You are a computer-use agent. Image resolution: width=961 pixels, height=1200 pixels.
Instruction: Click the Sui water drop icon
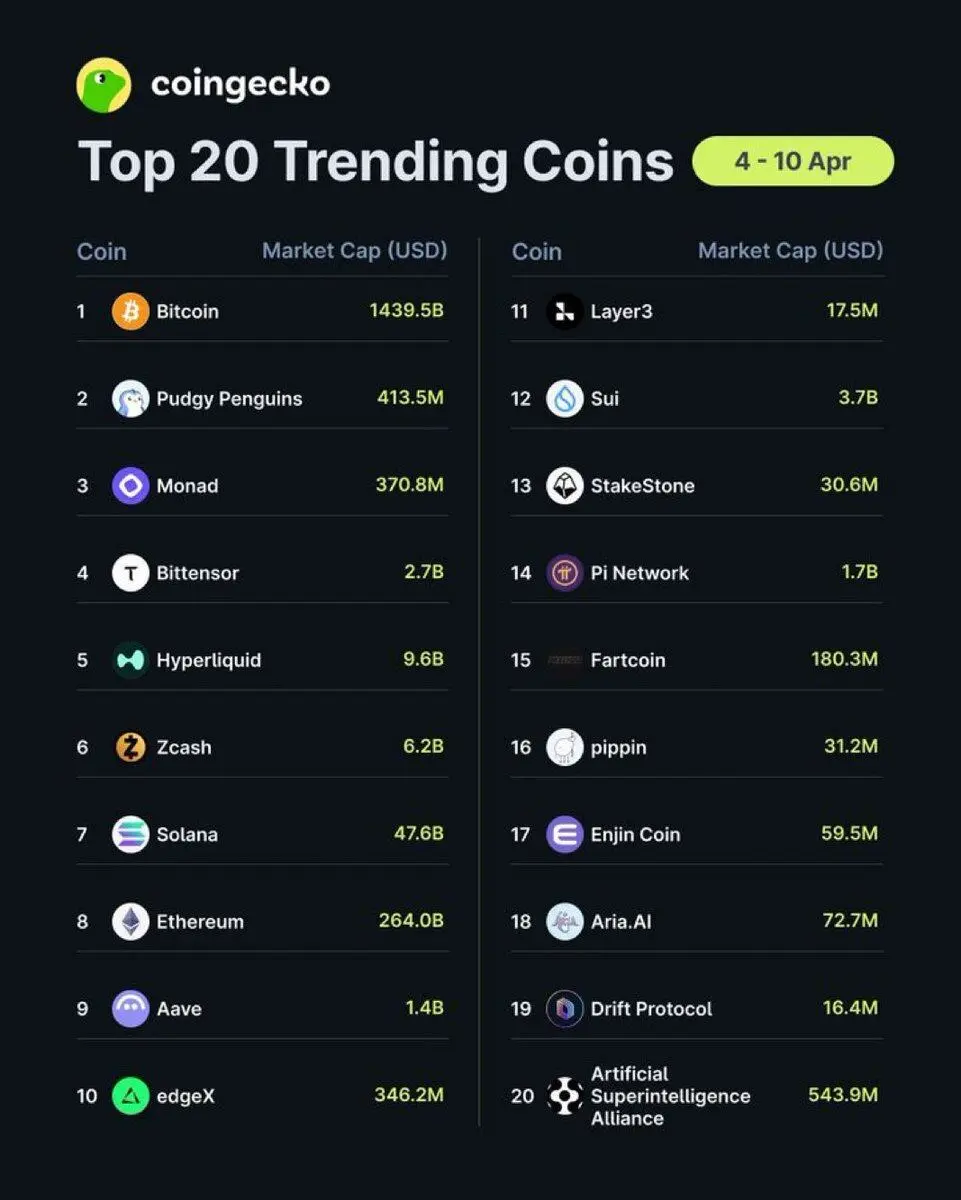[x=565, y=398]
